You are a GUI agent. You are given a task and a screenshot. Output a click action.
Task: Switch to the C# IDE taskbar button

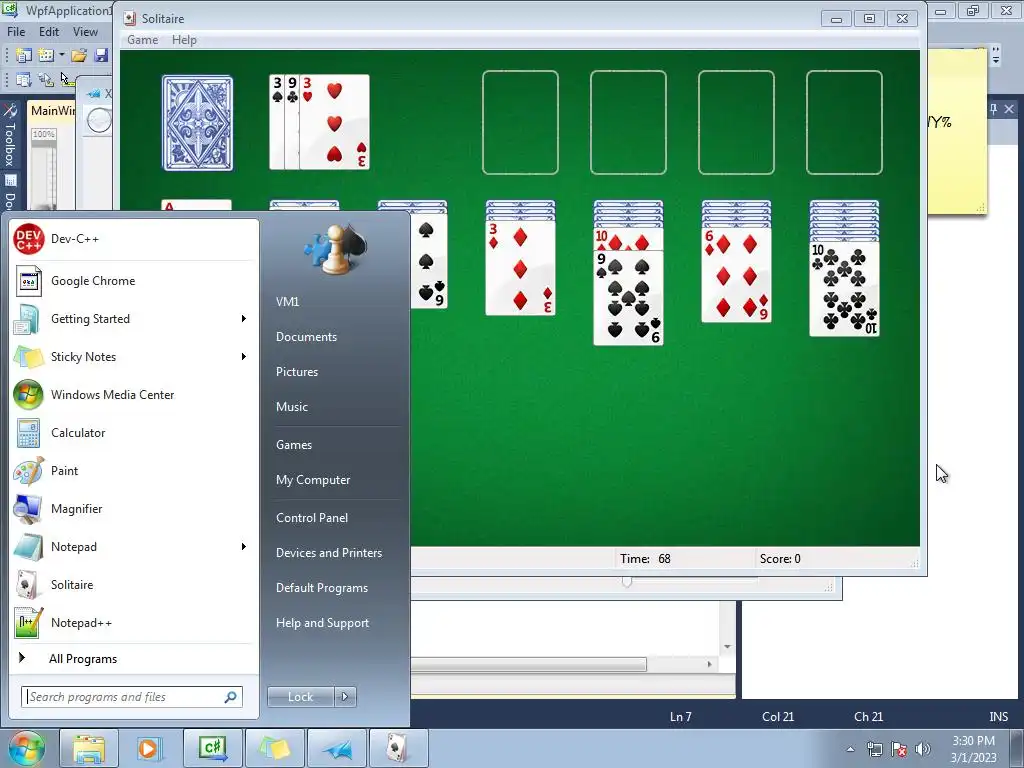(x=212, y=748)
